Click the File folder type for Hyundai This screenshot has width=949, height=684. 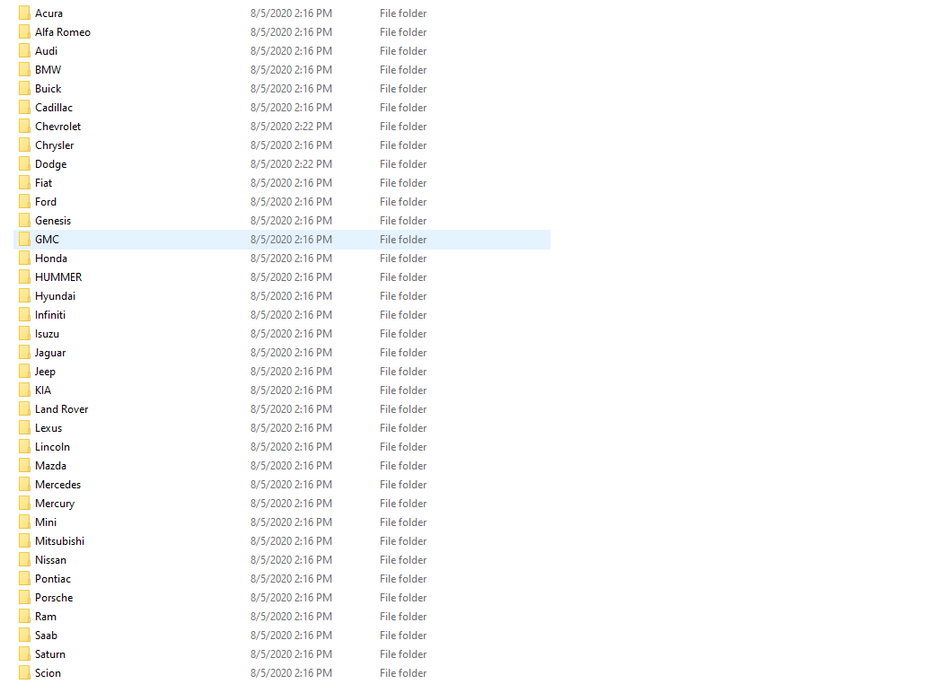point(403,295)
